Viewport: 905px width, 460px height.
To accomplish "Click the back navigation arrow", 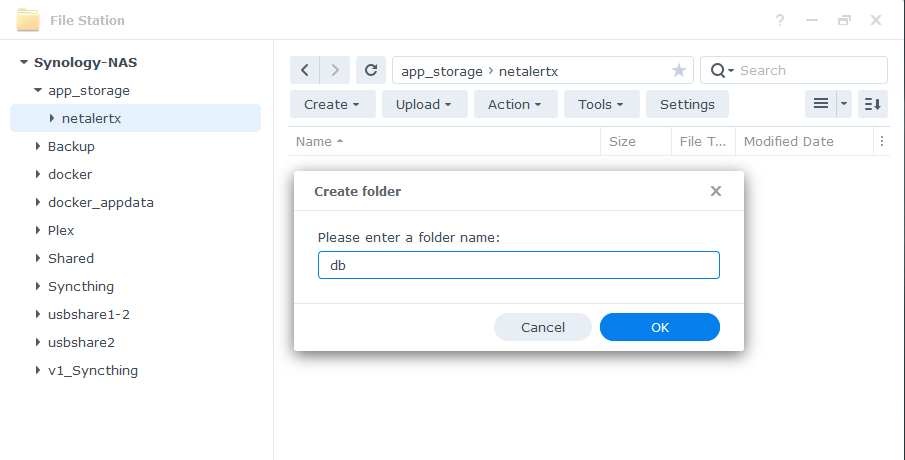I will pos(305,70).
